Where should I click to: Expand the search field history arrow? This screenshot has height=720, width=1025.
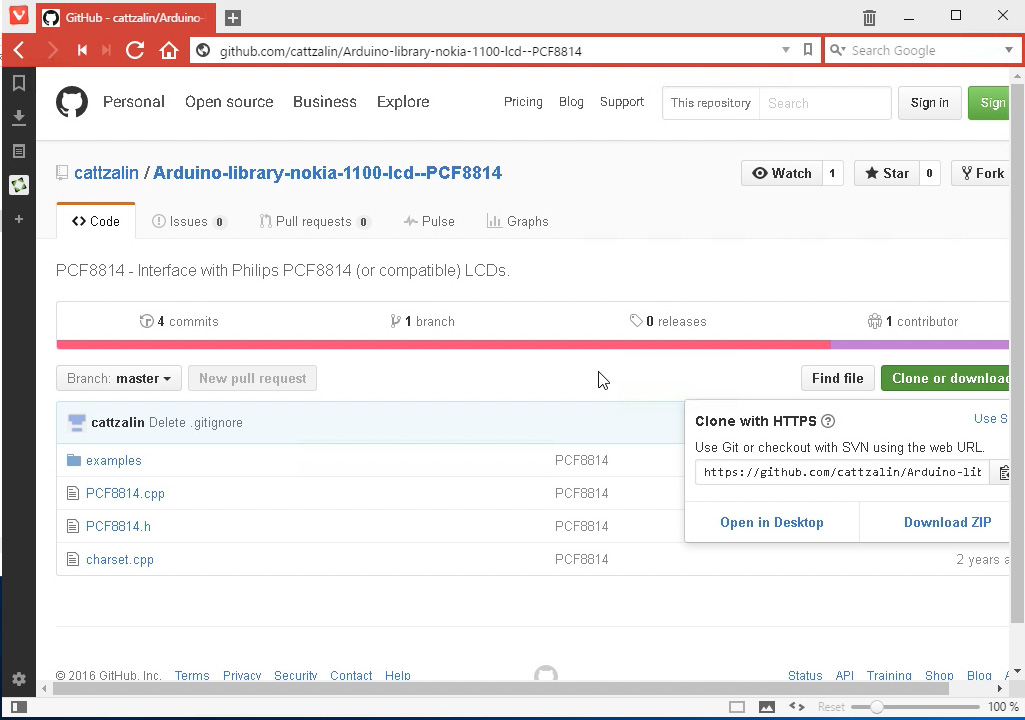pos(1008,50)
